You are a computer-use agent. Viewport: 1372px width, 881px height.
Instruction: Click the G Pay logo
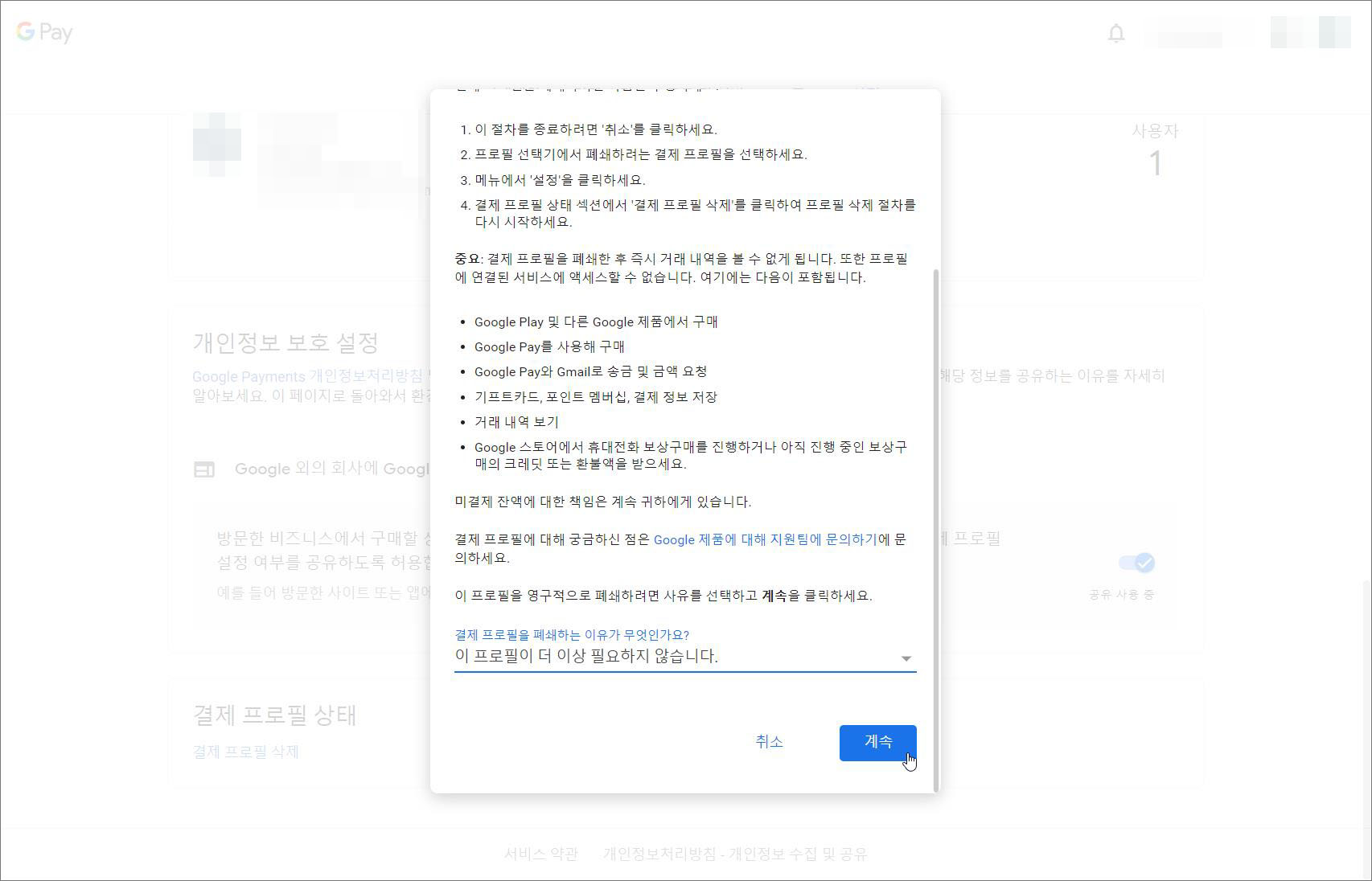click(44, 32)
